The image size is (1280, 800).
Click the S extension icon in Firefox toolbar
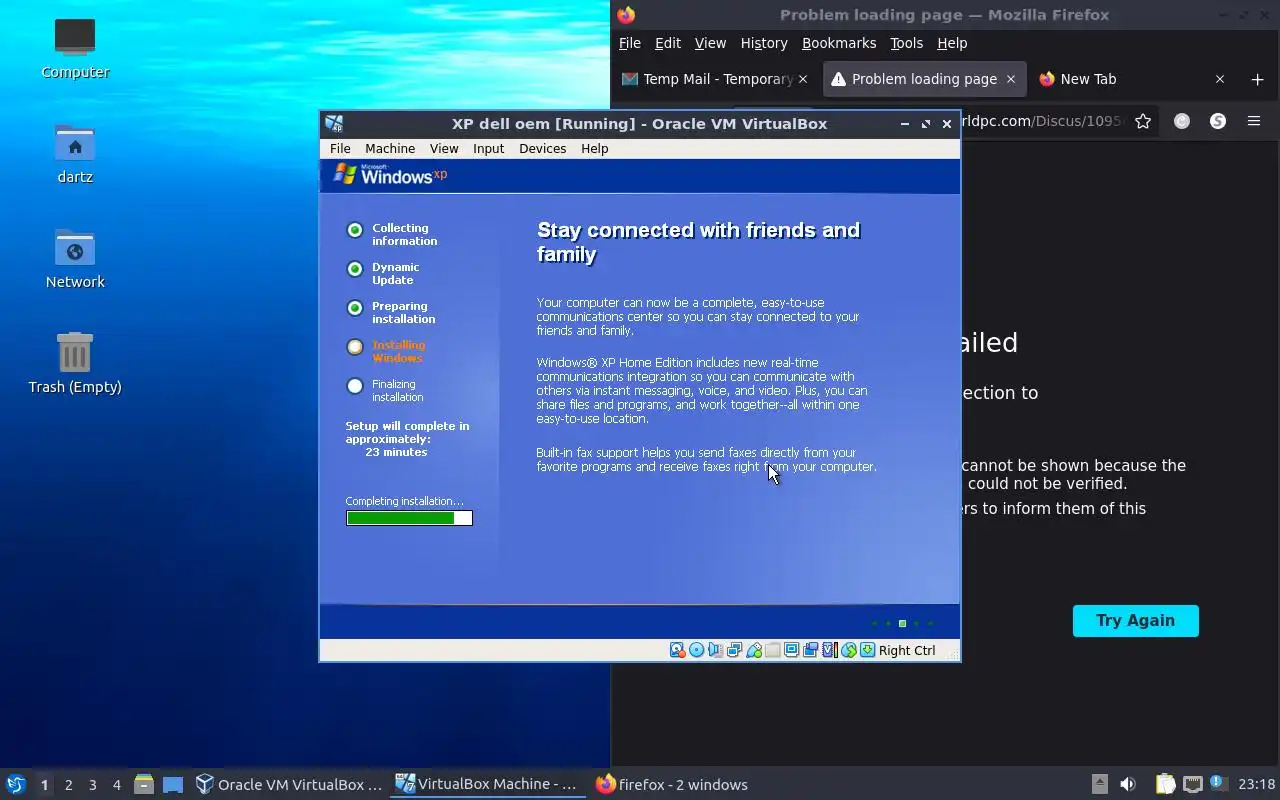pyautogui.click(x=1217, y=121)
